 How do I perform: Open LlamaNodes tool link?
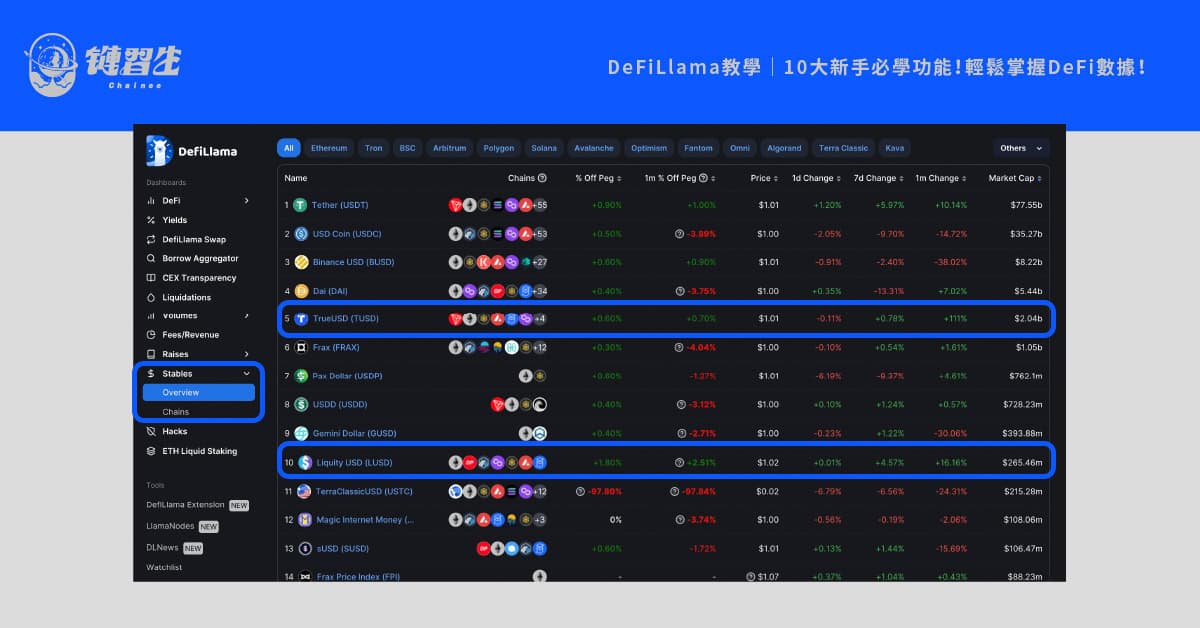pyautogui.click(x=170, y=526)
